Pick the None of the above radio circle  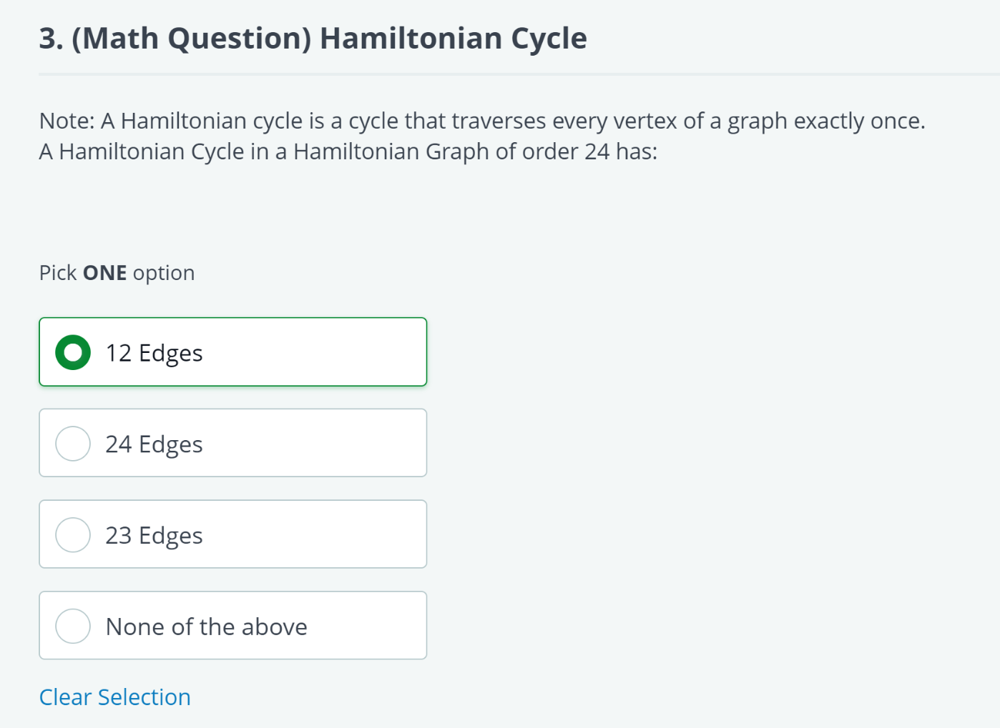[x=73, y=626]
